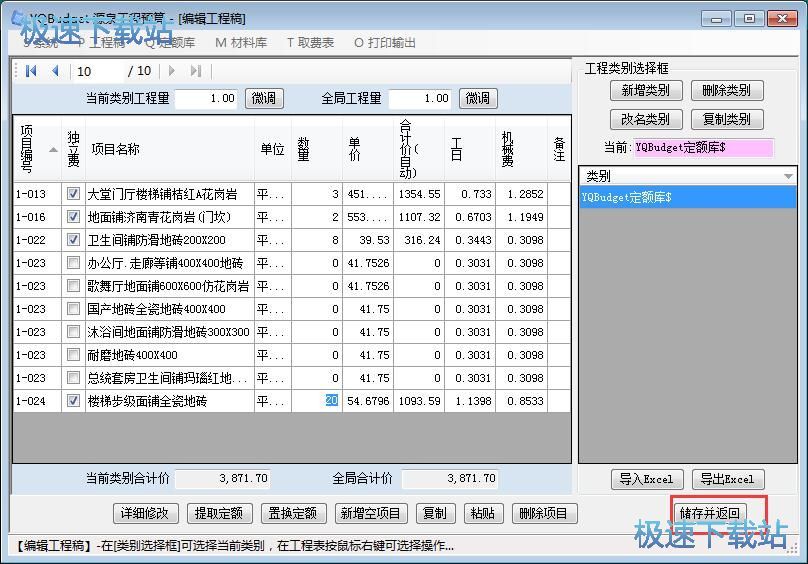Image resolution: width=808 pixels, height=564 pixels.
Task: Open O 打印输出 menu
Action: click(384, 43)
